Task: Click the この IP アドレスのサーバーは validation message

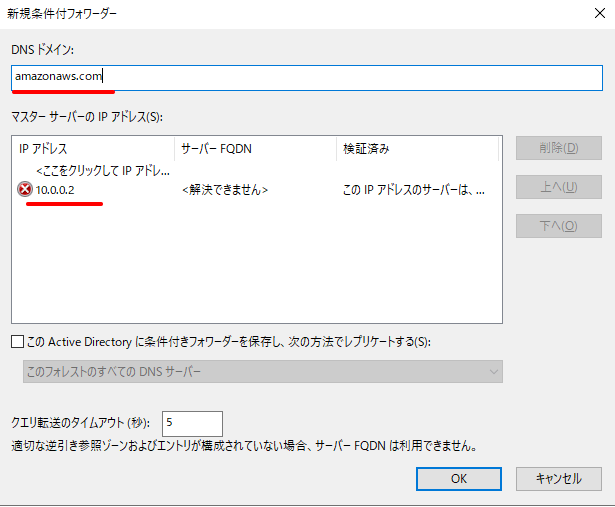Action: (414, 190)
